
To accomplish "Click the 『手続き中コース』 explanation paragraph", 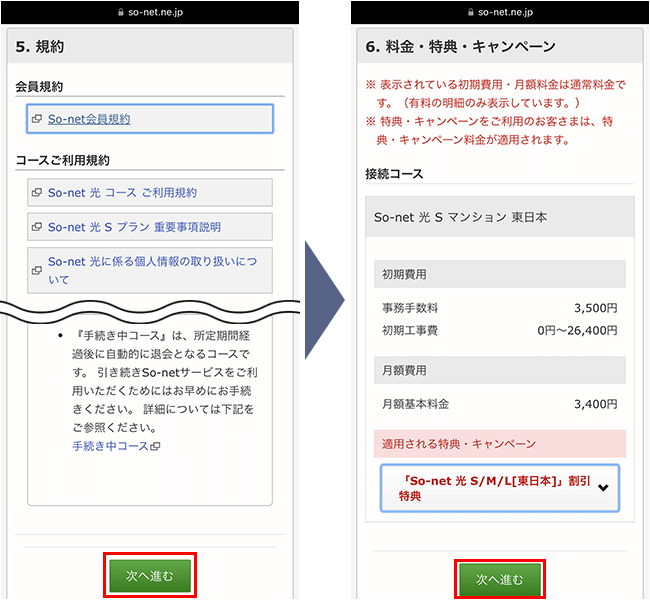I will (x=165, y=381).
